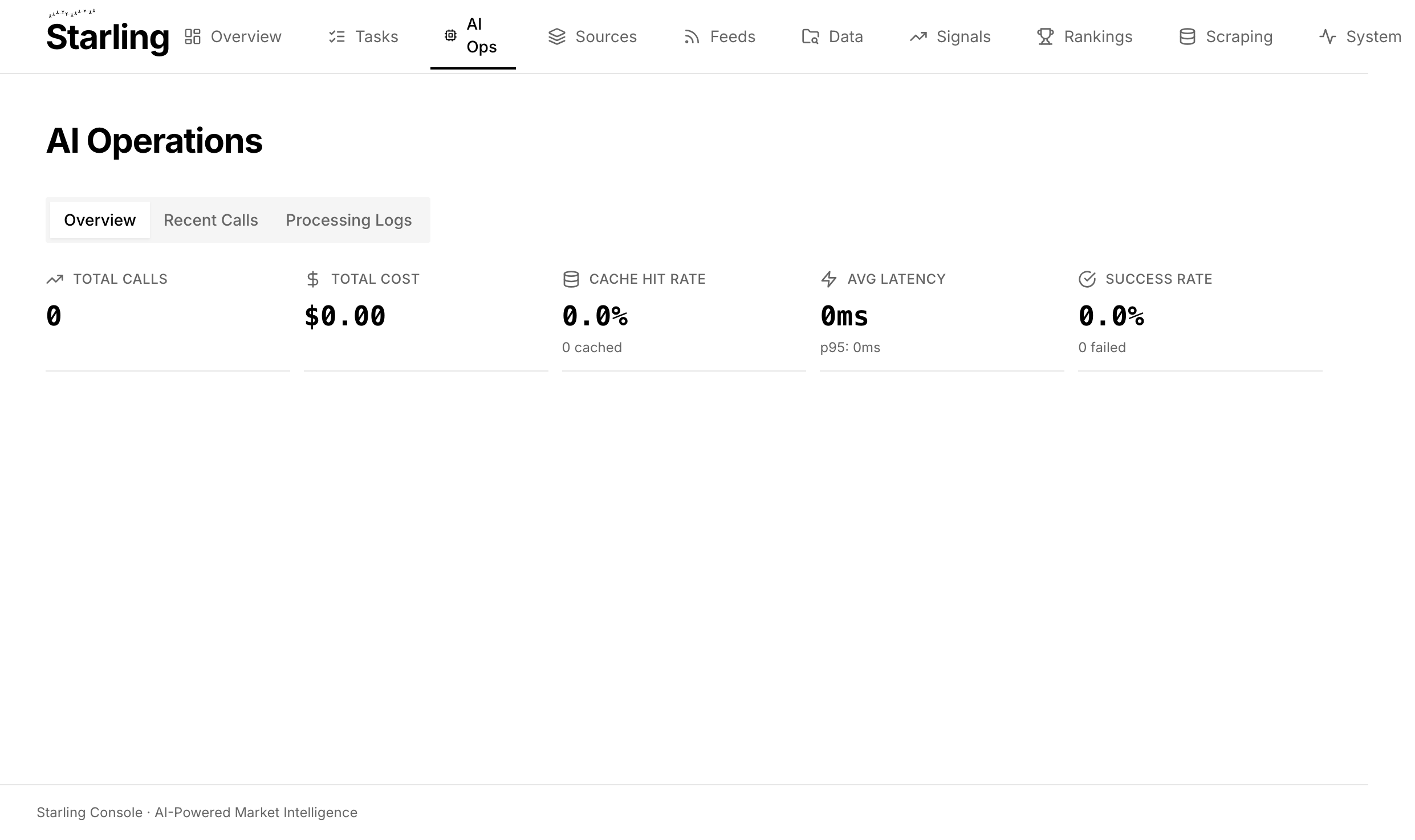Screen dimensions: 1415x840
Task: Select the Feeds RSS icon
Action: 691,36
